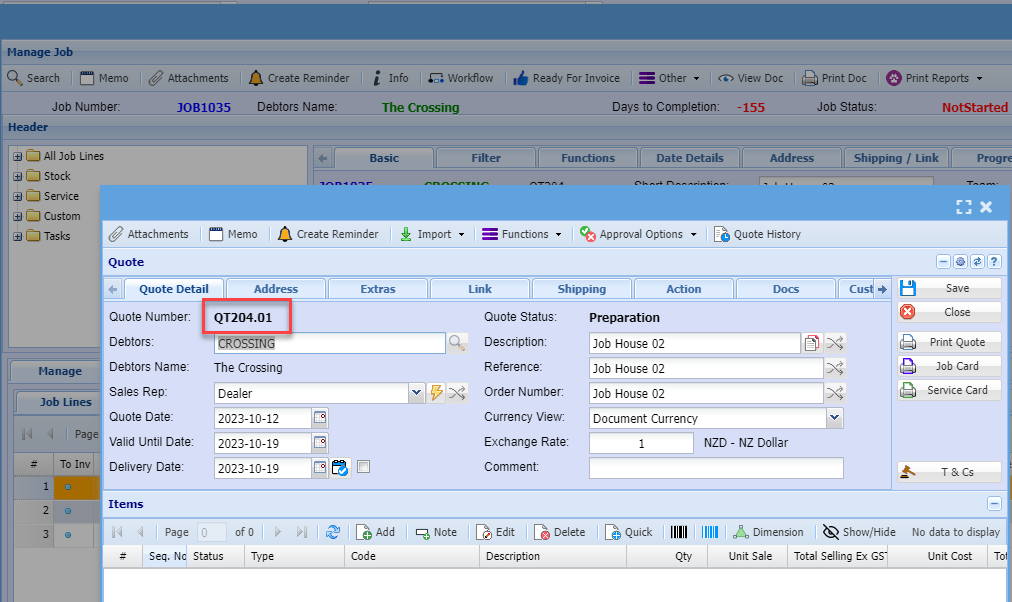Image resolution: width=1012 pixels, height=602 pixels.
Task: Collapse the Items panel
Action: coord(994,504)
